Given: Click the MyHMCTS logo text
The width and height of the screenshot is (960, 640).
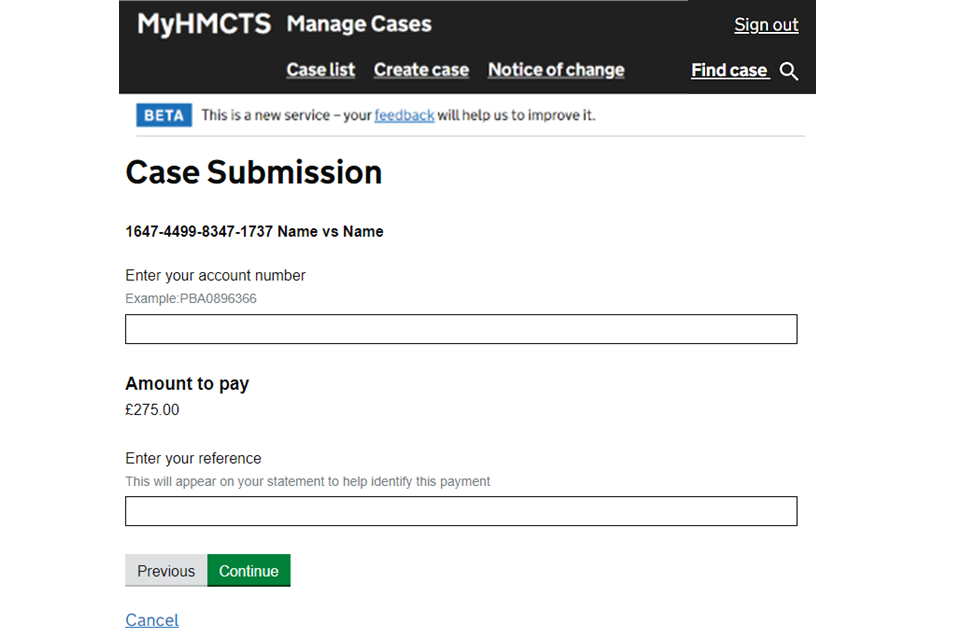Looking at the screenshot, I should [204, 24].
